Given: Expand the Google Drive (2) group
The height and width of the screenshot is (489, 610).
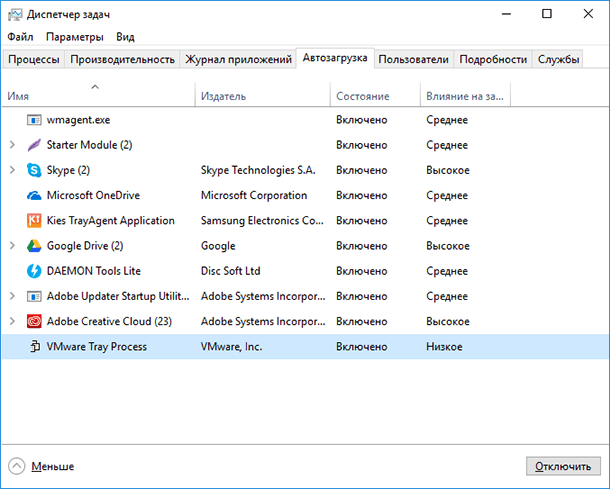Looking at the screenshot, I should (x=12, y=246).
